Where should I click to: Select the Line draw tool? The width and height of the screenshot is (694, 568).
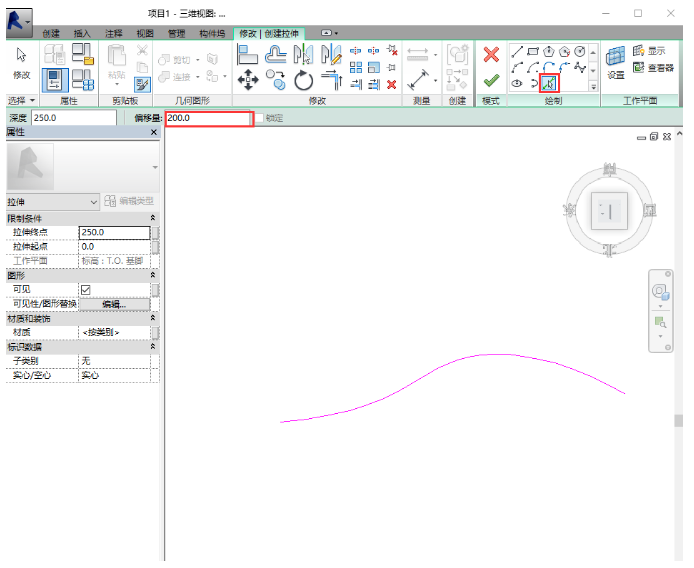517,51
